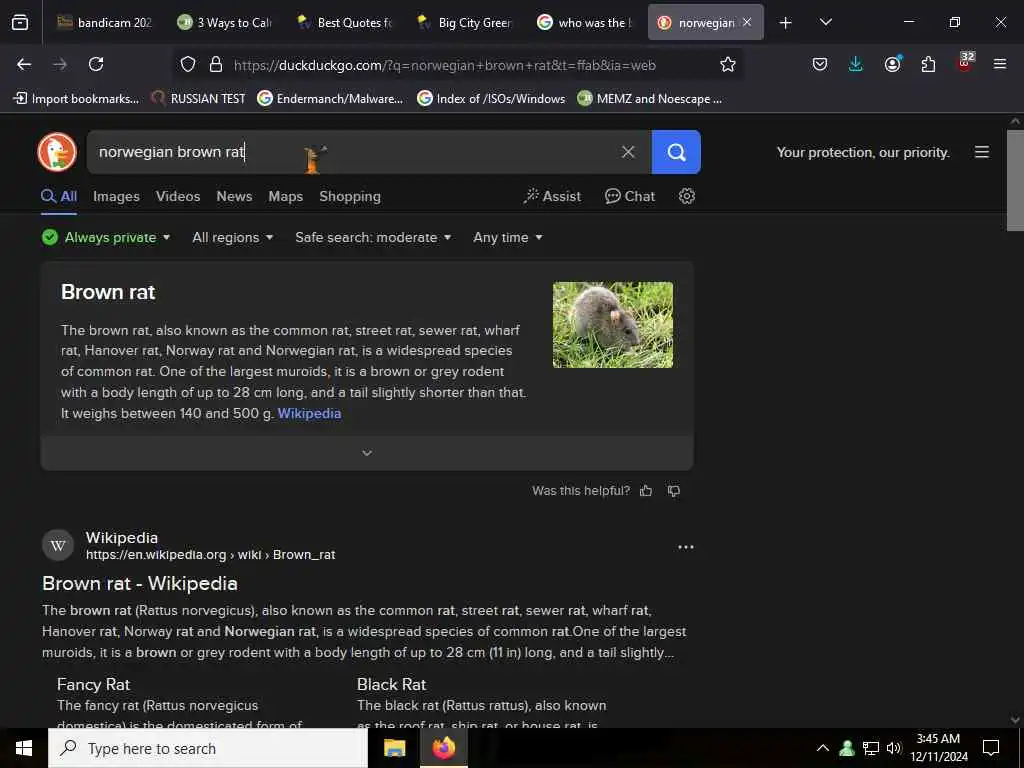
Task: Click the DuckDuckGo logo
Action: pyautogui.click(x=57, y=152)
